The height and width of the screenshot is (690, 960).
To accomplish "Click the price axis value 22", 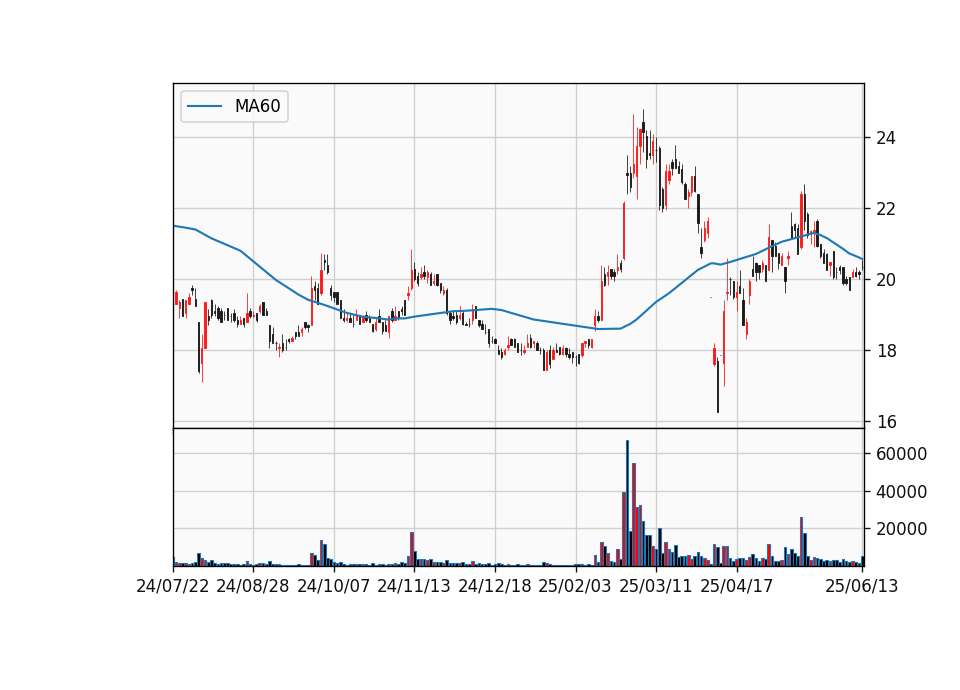I will 885,209.
